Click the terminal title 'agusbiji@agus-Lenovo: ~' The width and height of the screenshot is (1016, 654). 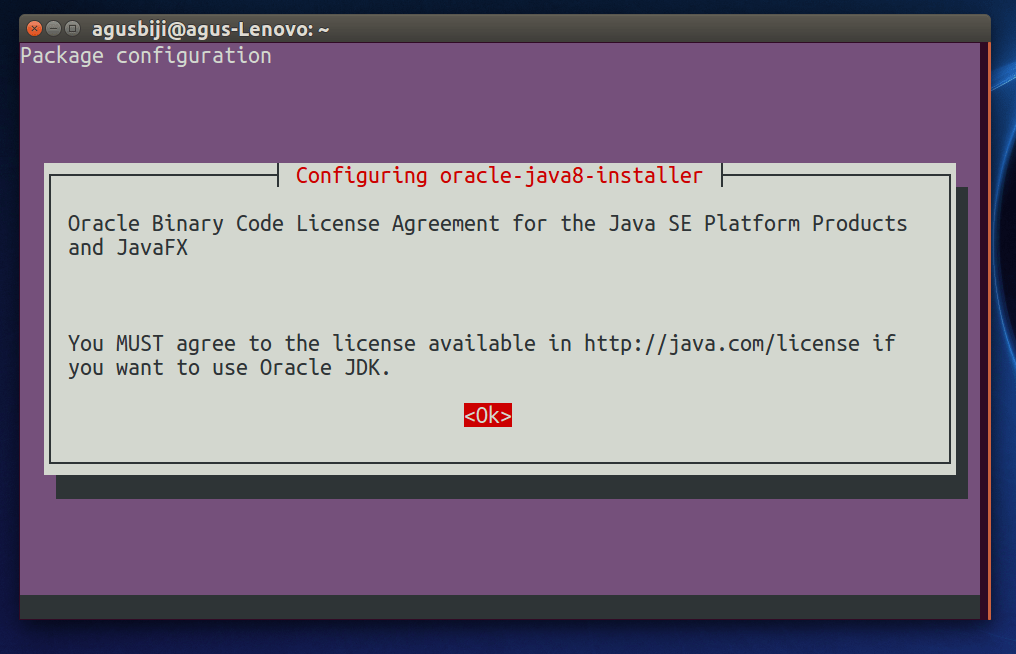(x=211, y=29)
